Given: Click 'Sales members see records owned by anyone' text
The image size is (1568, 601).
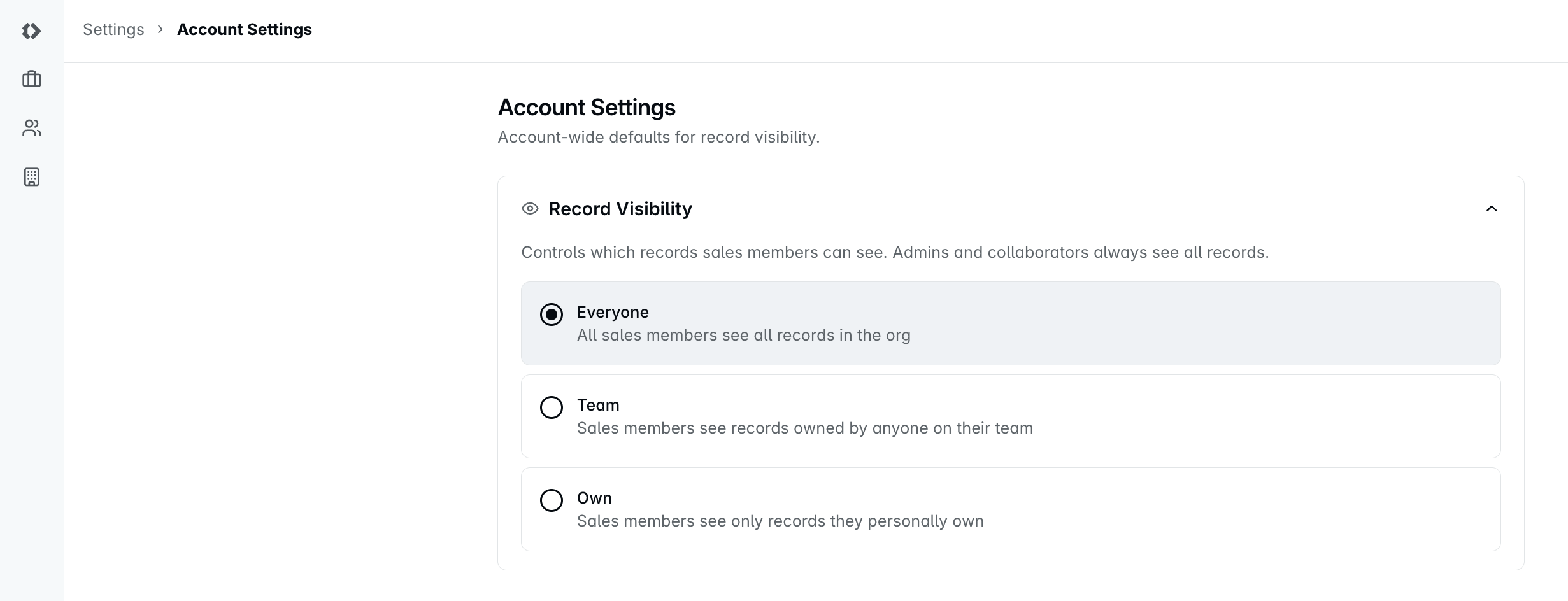Looking at the screenshot, I should pyautogui.click(x=805, y=428).
